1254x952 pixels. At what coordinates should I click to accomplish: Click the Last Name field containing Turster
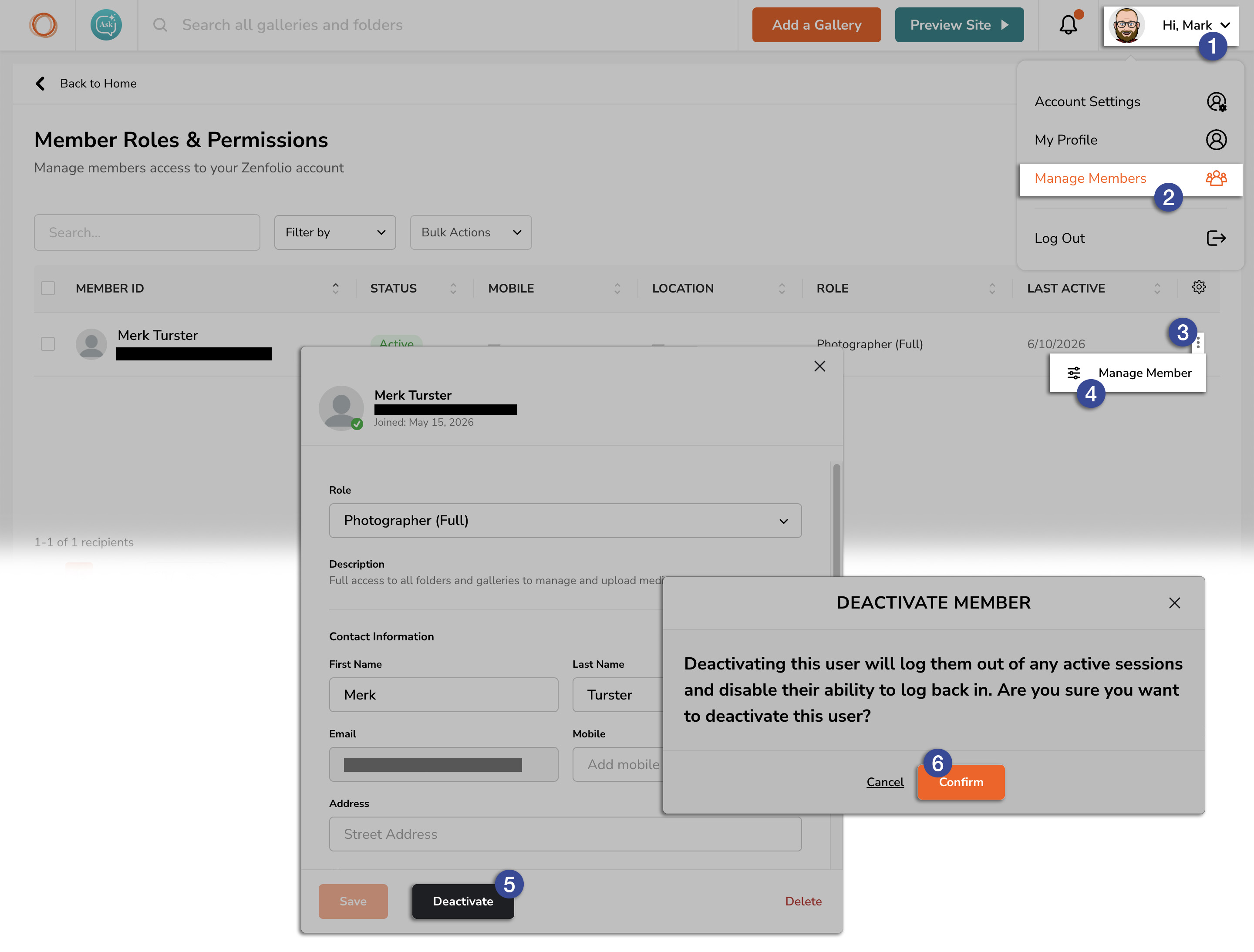tap(618, 695)
